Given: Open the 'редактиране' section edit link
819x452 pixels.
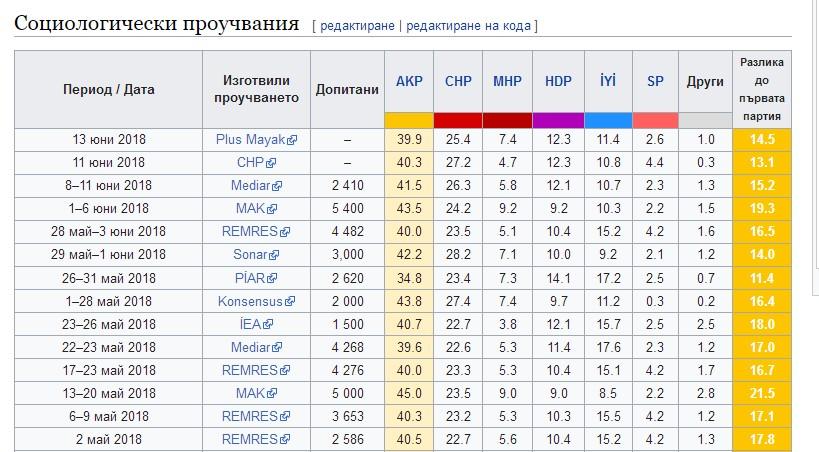Looking at the screenshot, I should 357,25.
